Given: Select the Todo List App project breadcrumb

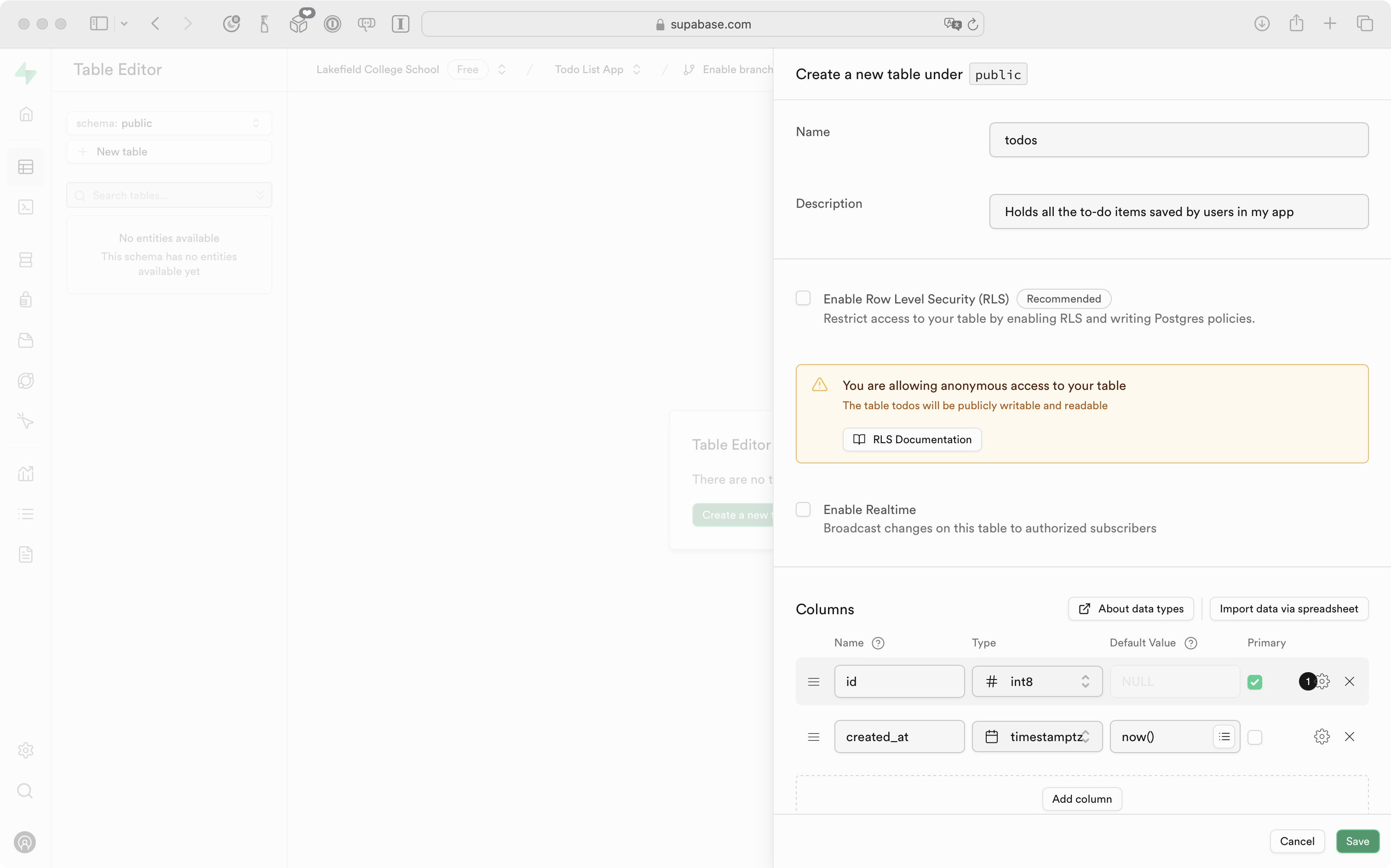Looking at the screenshot, I should pyautogui.click(x=589, y=69).
